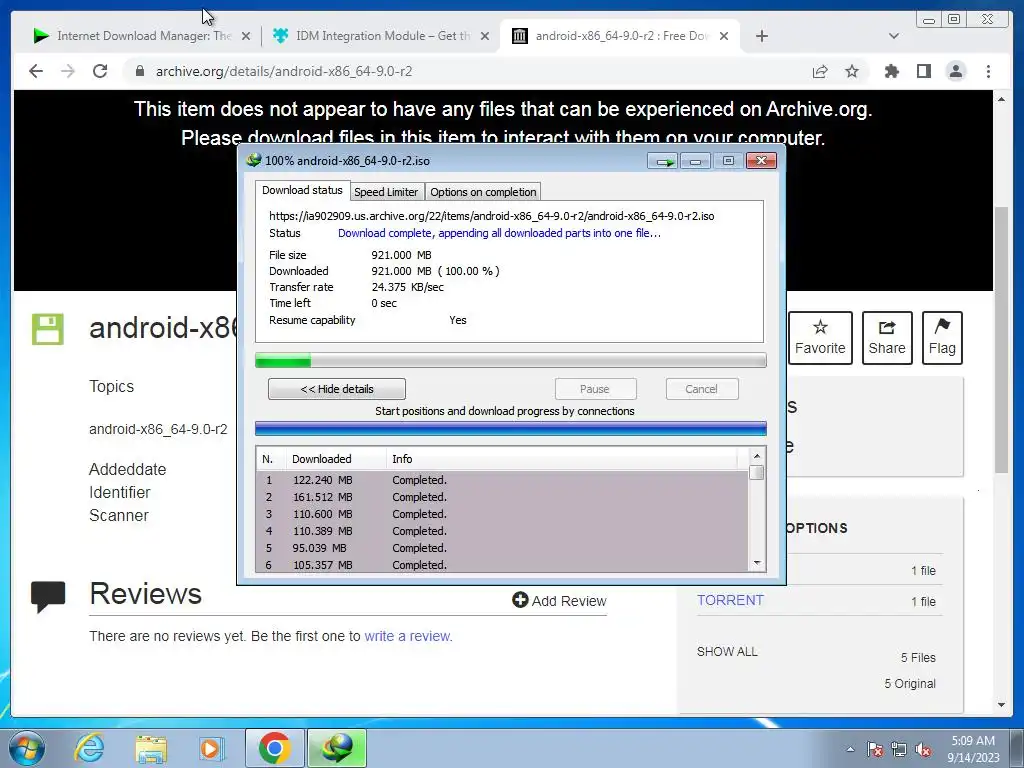Screen dimensions: 1024x768
Task: Open the Options on completion tab
Action: tap(483, 192)
